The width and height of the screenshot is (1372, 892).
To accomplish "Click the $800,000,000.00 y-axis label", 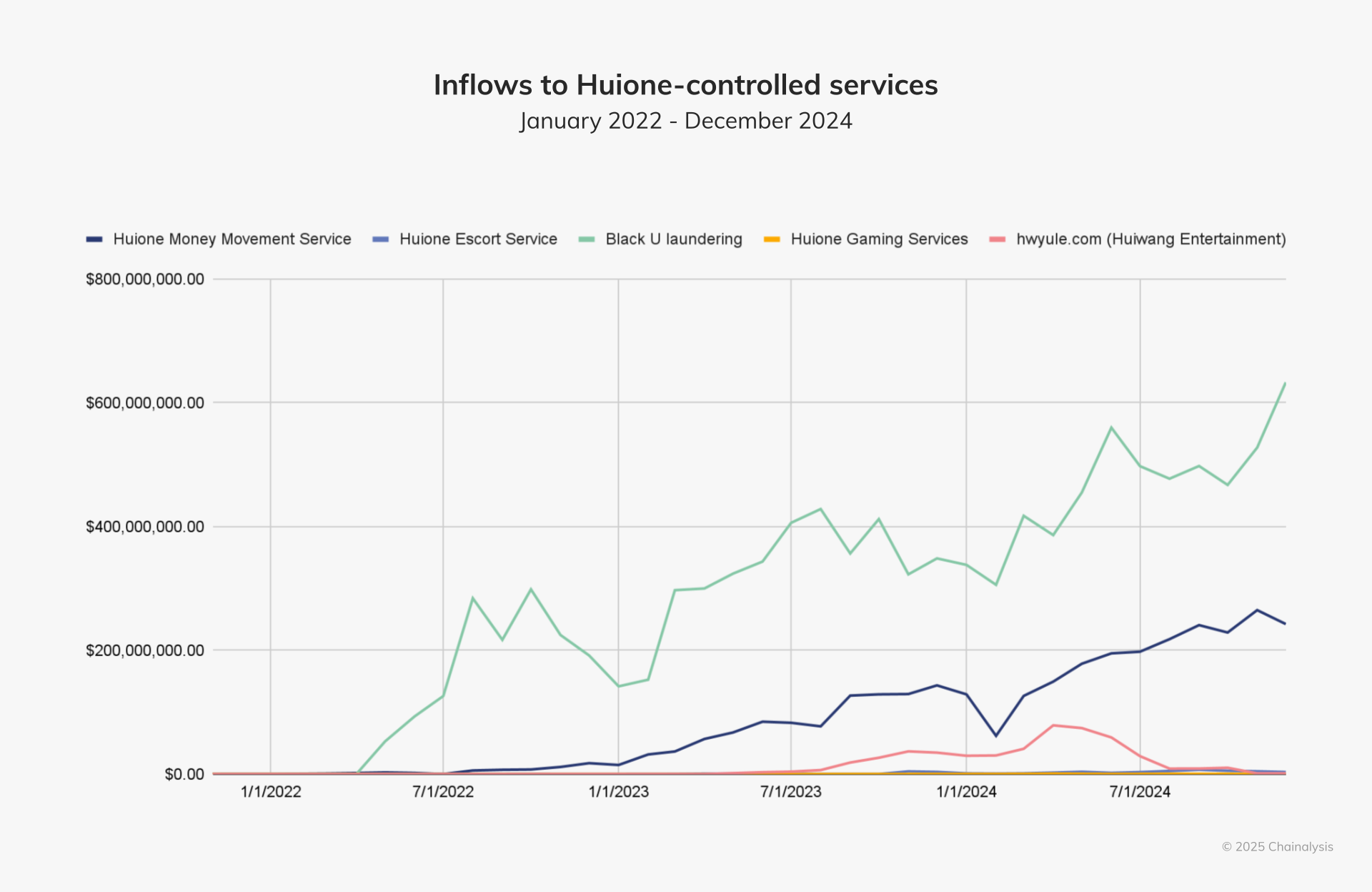I will (x=145, y=279).
